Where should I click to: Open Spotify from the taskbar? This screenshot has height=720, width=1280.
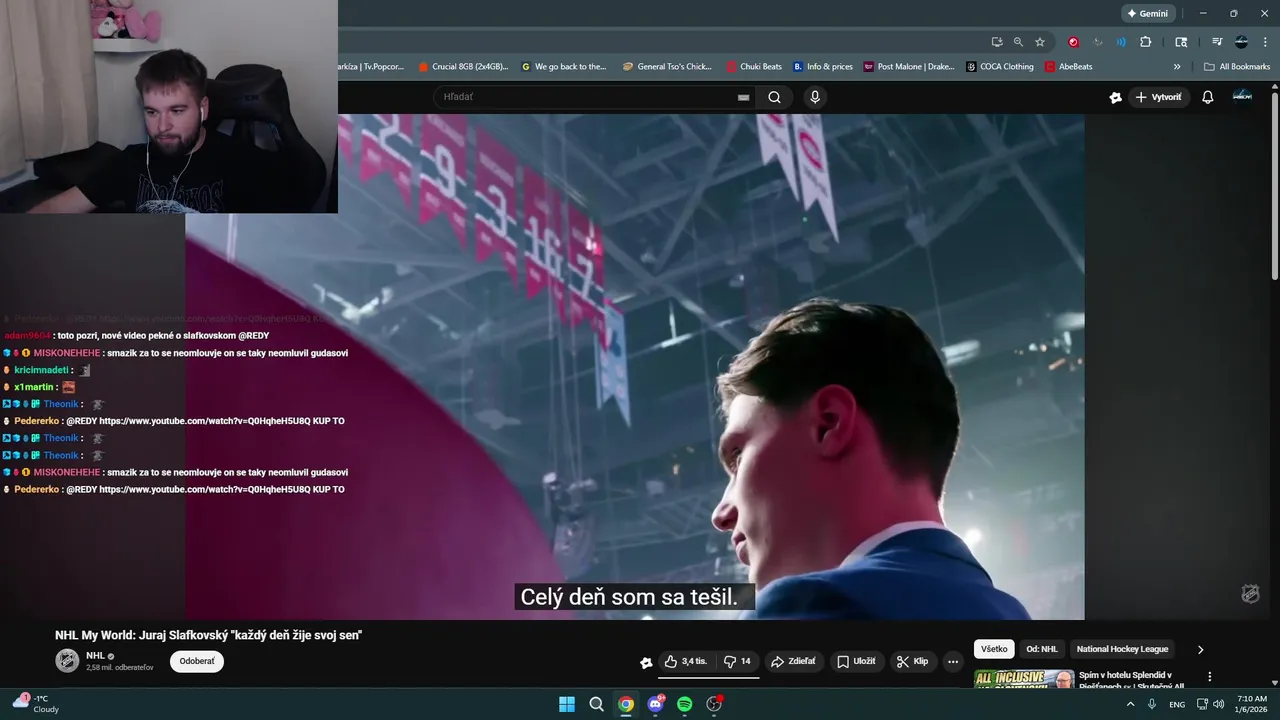click(685, 704)
